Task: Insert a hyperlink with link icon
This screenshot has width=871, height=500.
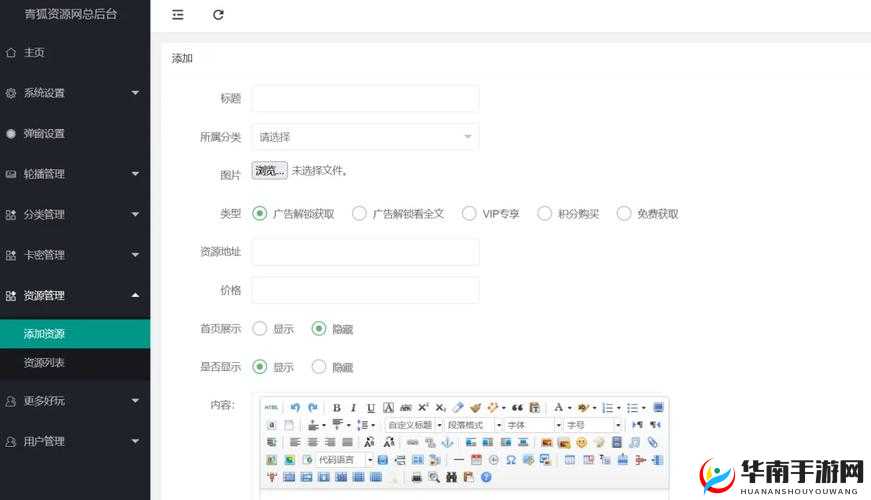Action: click(412, 443)
